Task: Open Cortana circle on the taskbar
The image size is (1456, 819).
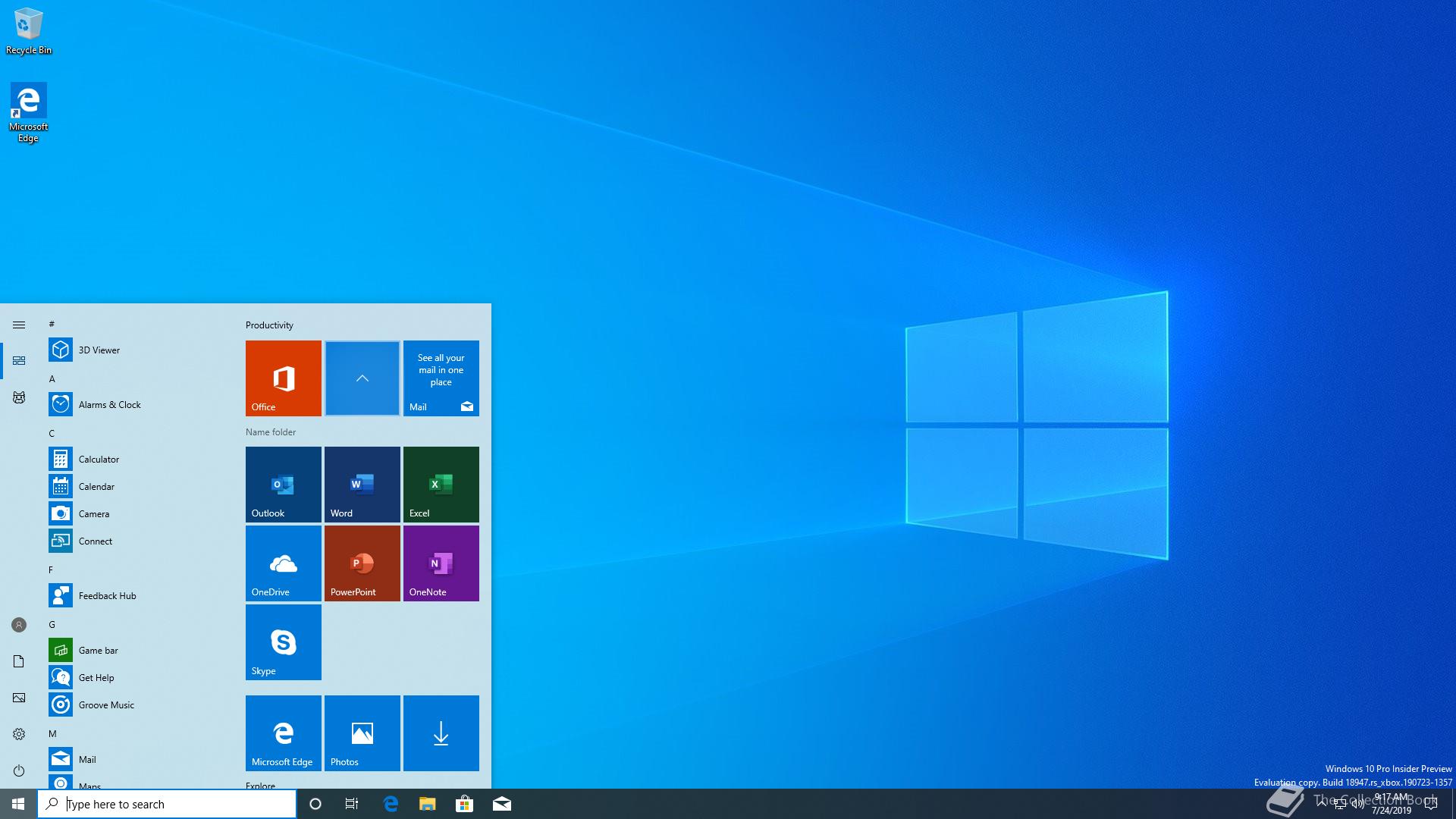Action: (315, 804)
